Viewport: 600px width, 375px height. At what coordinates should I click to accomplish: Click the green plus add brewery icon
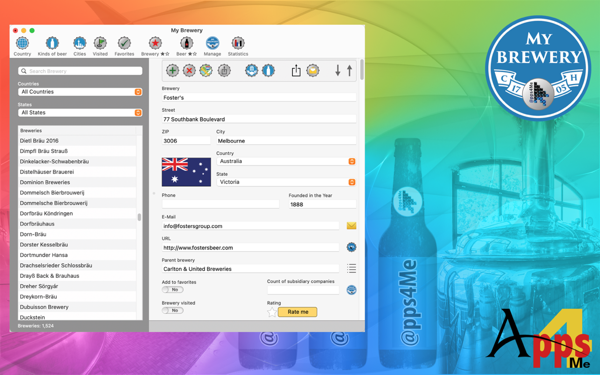point(173,70)
